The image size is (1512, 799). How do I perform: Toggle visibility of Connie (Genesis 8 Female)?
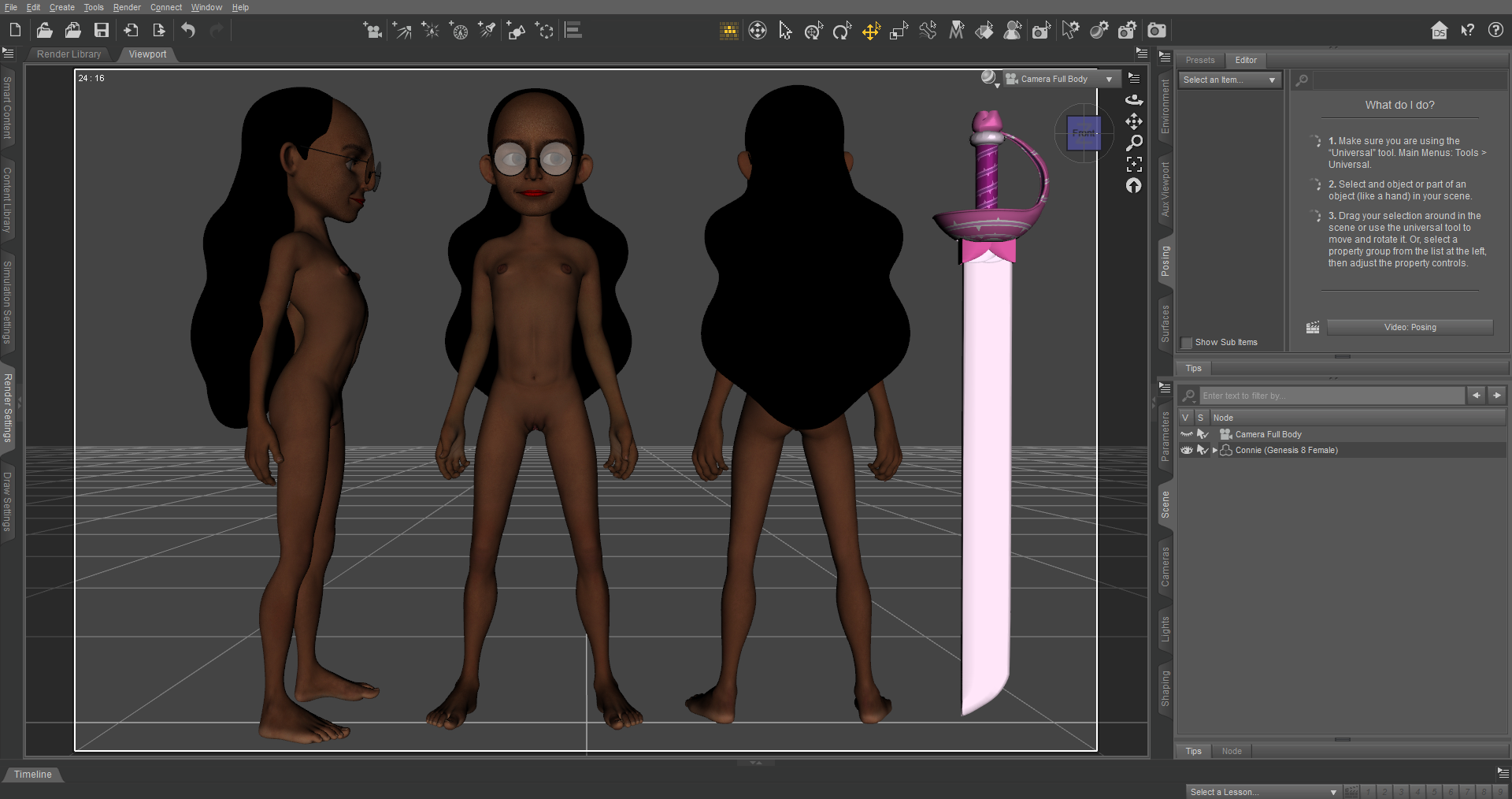click(1187, 451)
